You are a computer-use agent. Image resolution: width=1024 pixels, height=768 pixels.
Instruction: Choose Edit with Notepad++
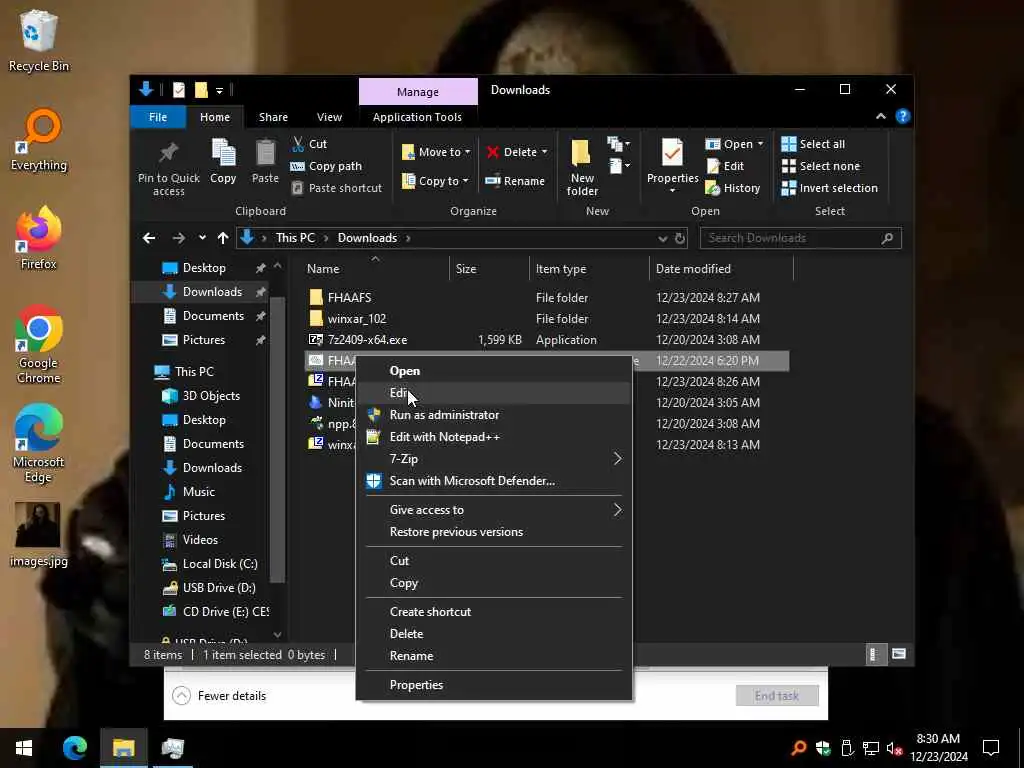pos(494,437)
